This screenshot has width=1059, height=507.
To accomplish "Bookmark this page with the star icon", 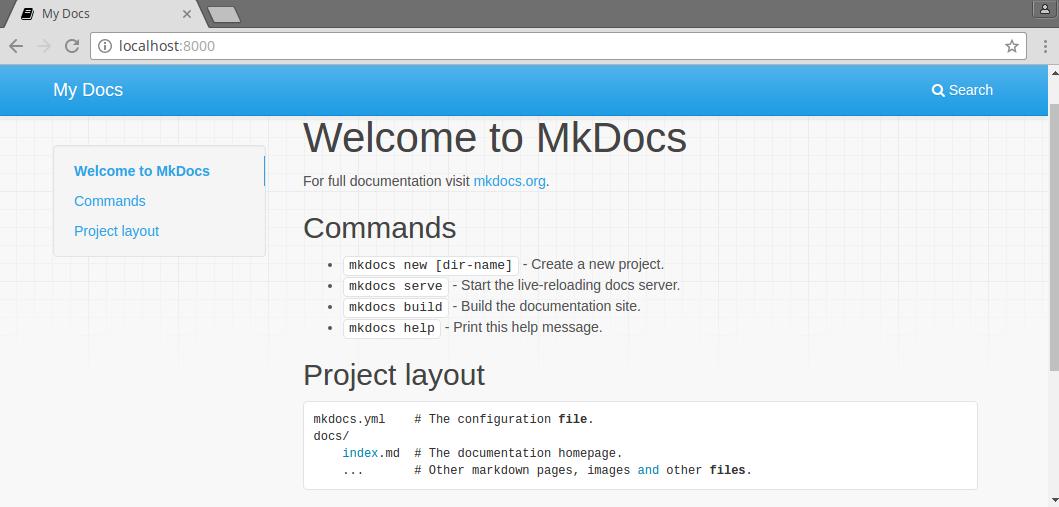I will click(x=1011, y=46).
